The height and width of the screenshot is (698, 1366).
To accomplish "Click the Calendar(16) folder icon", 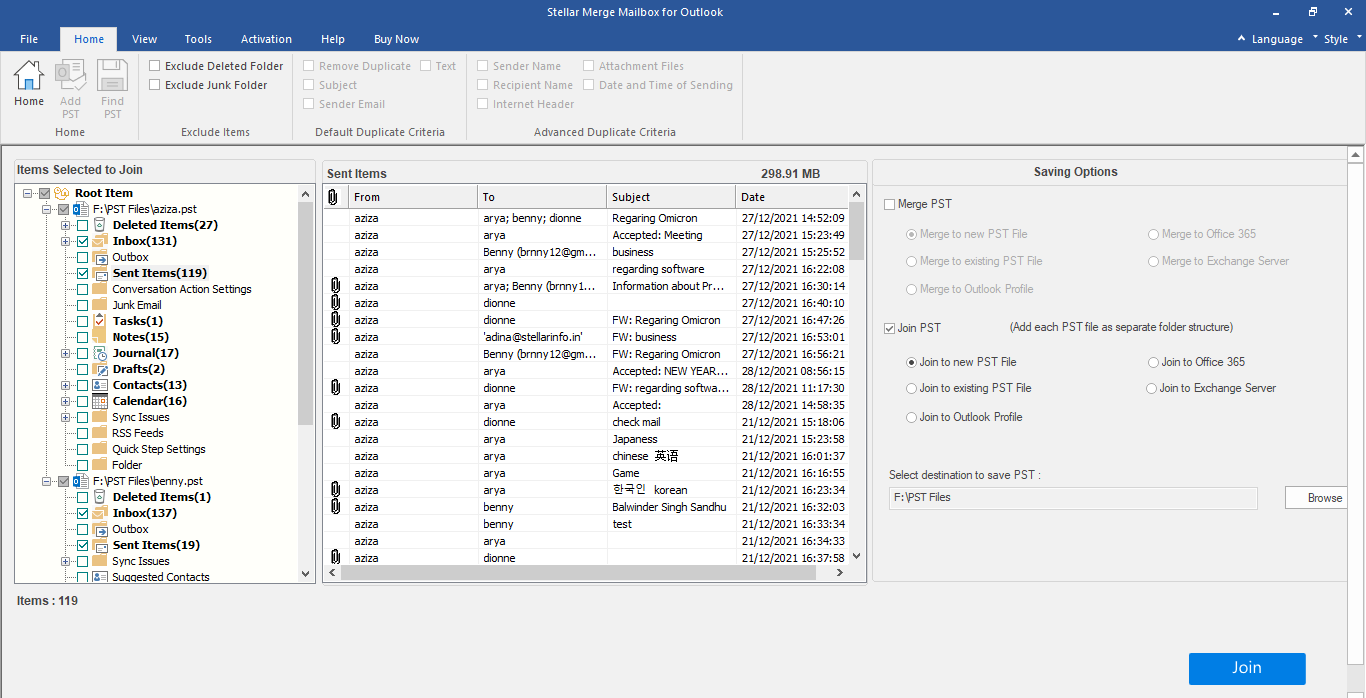I will (100, 401).
